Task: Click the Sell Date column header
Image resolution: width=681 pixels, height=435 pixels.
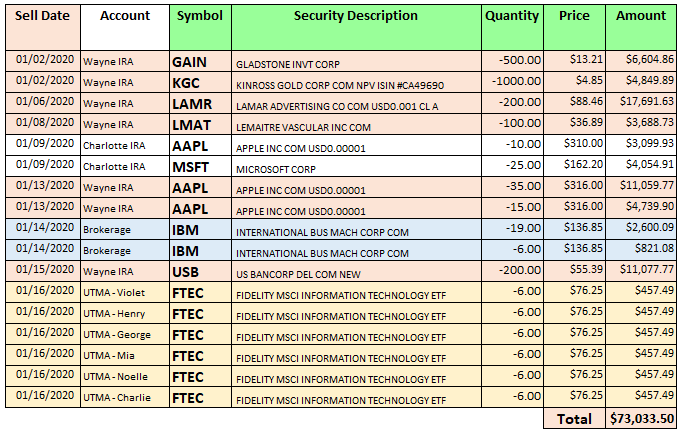Action: click(x=41, y=16)
